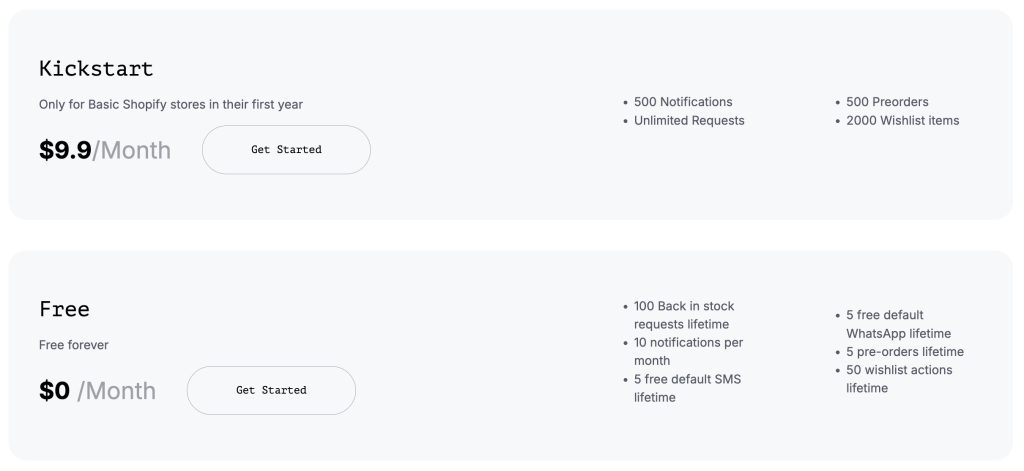This screenshot has height=471, width=1024.
Task: Select the Kickstart plan heading
Action: point(96,69)
